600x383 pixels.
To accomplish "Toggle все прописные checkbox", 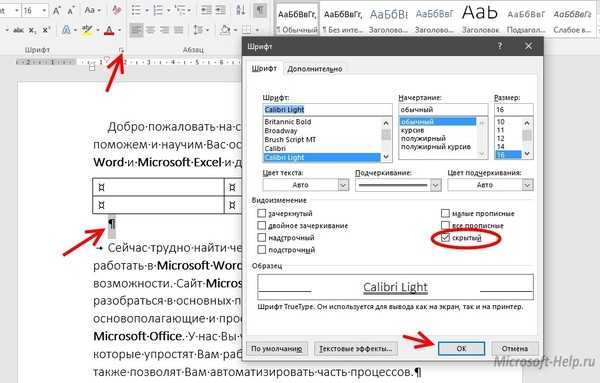I will click(x=445, y=225).
